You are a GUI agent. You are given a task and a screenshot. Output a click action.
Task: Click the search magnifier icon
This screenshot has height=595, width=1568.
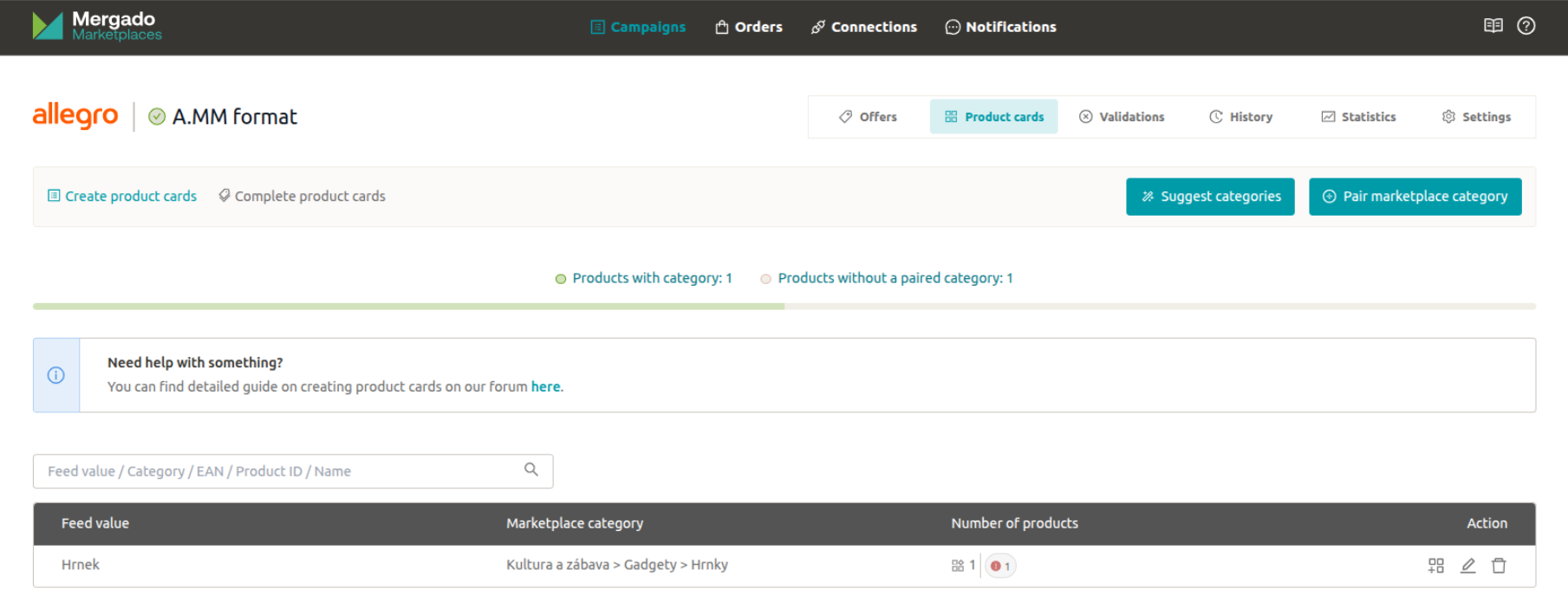(x=531, y=469)
